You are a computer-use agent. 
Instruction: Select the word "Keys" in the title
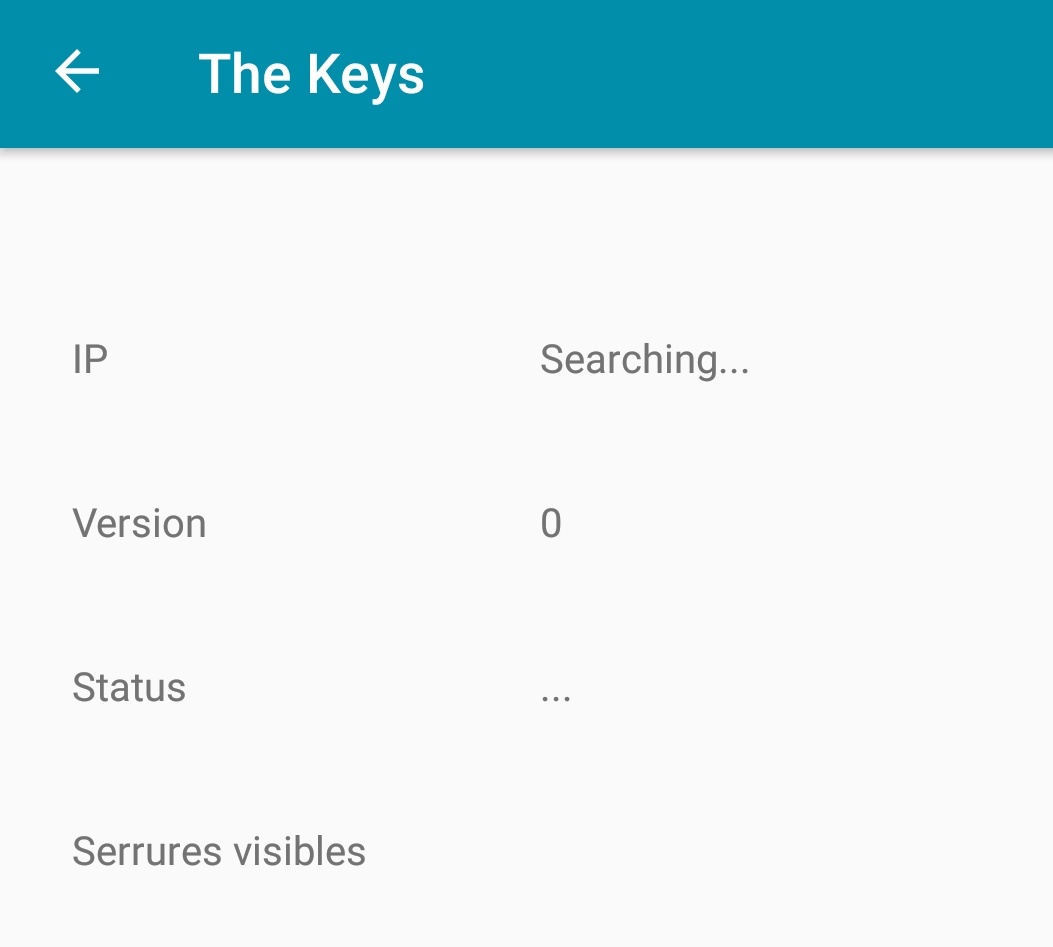pos(365,75)
